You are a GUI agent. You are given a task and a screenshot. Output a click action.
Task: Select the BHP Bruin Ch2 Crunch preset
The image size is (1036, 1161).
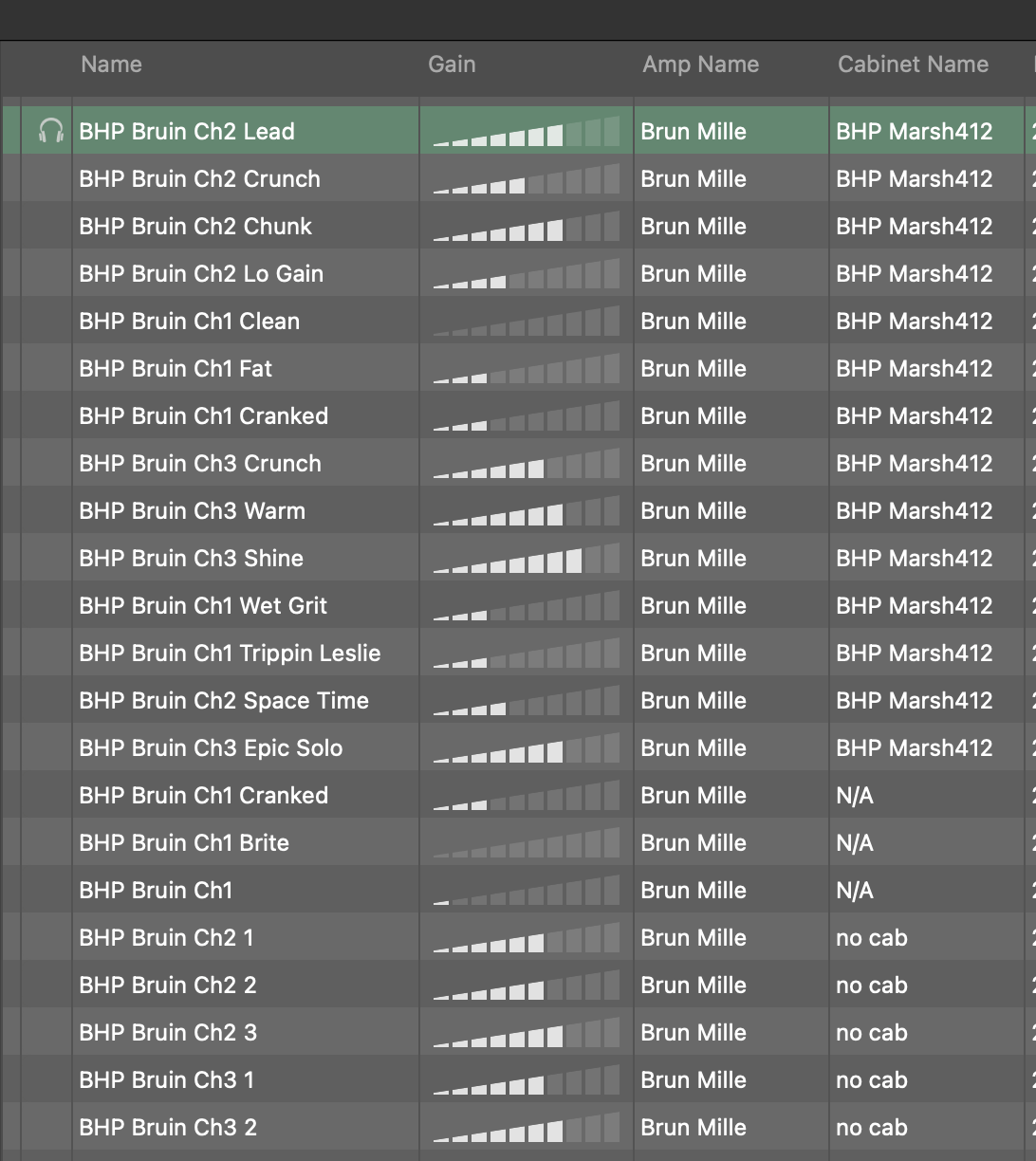199,179
